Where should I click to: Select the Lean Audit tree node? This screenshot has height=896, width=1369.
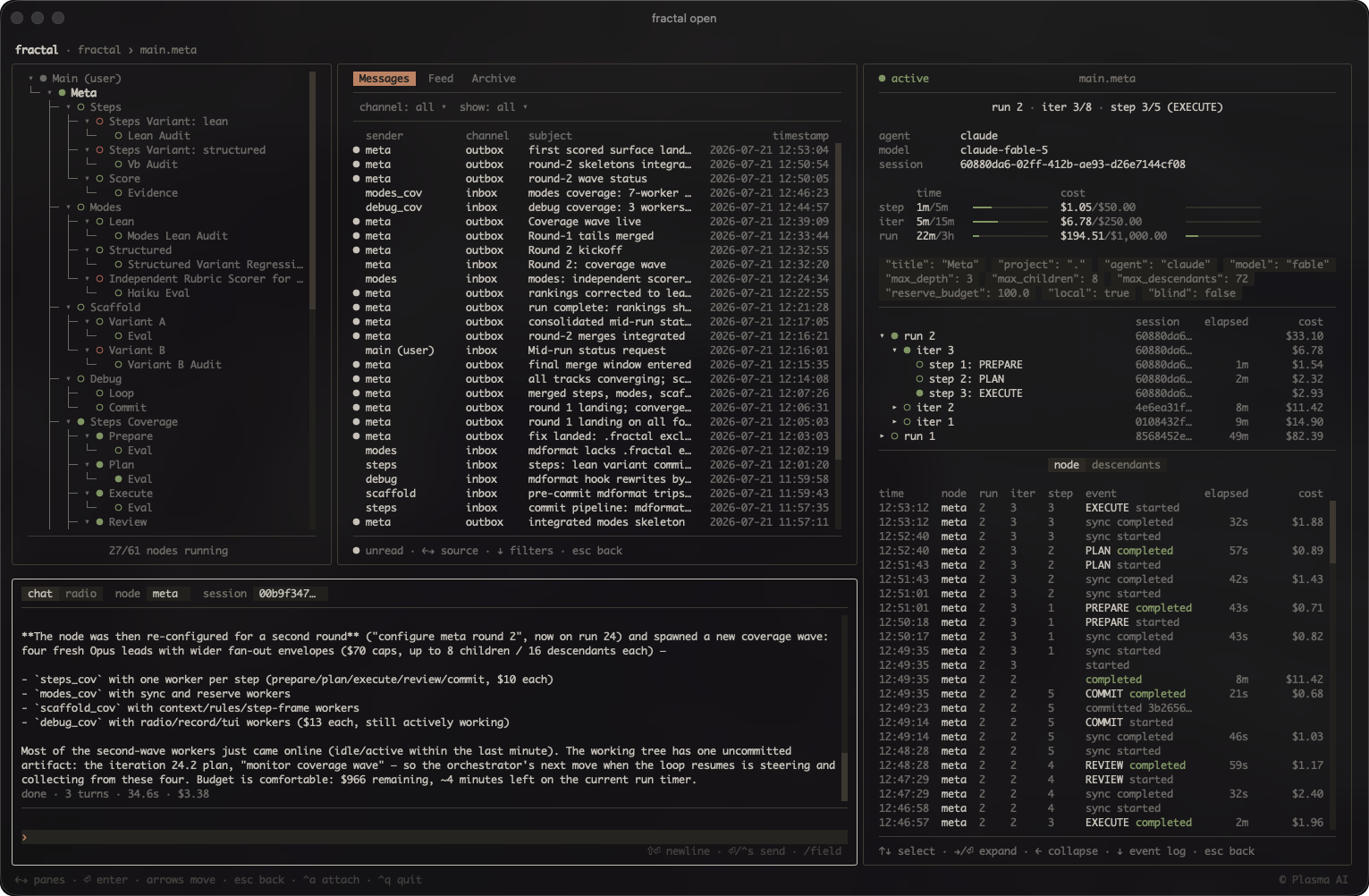pyautogui.click(x=158, y=136)
